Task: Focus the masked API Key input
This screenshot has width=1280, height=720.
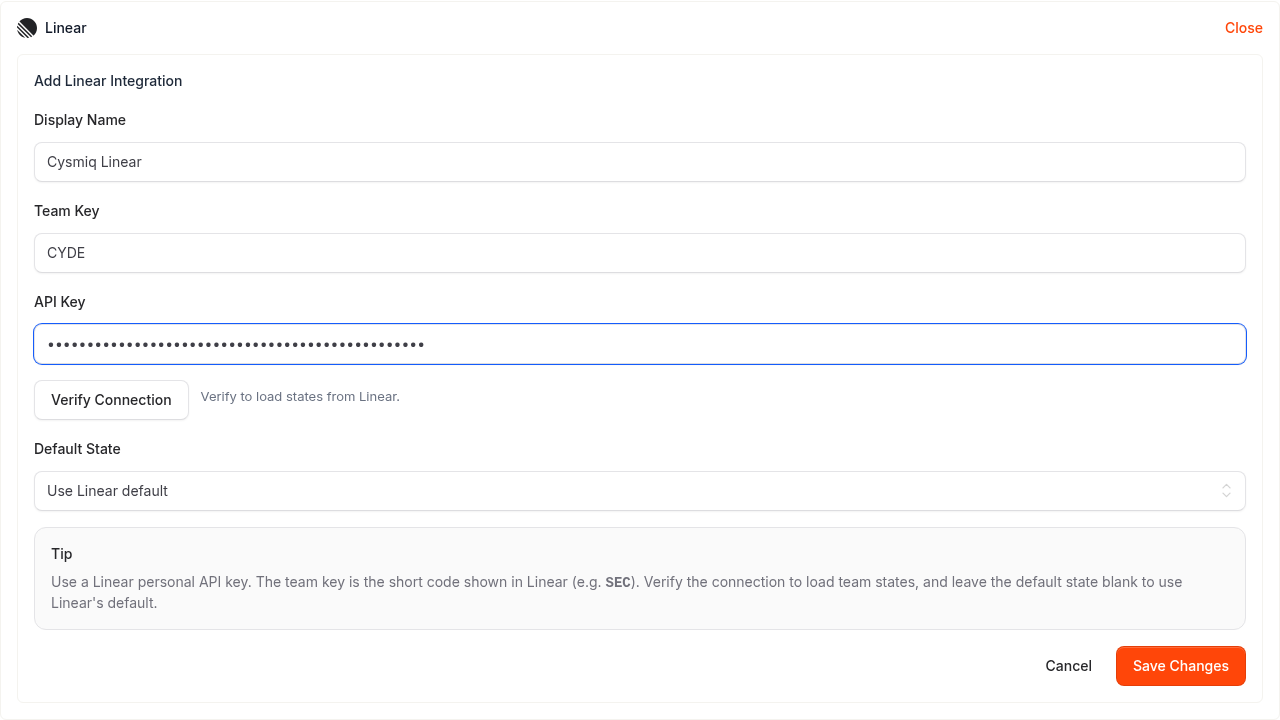Action: click(640, 343)
